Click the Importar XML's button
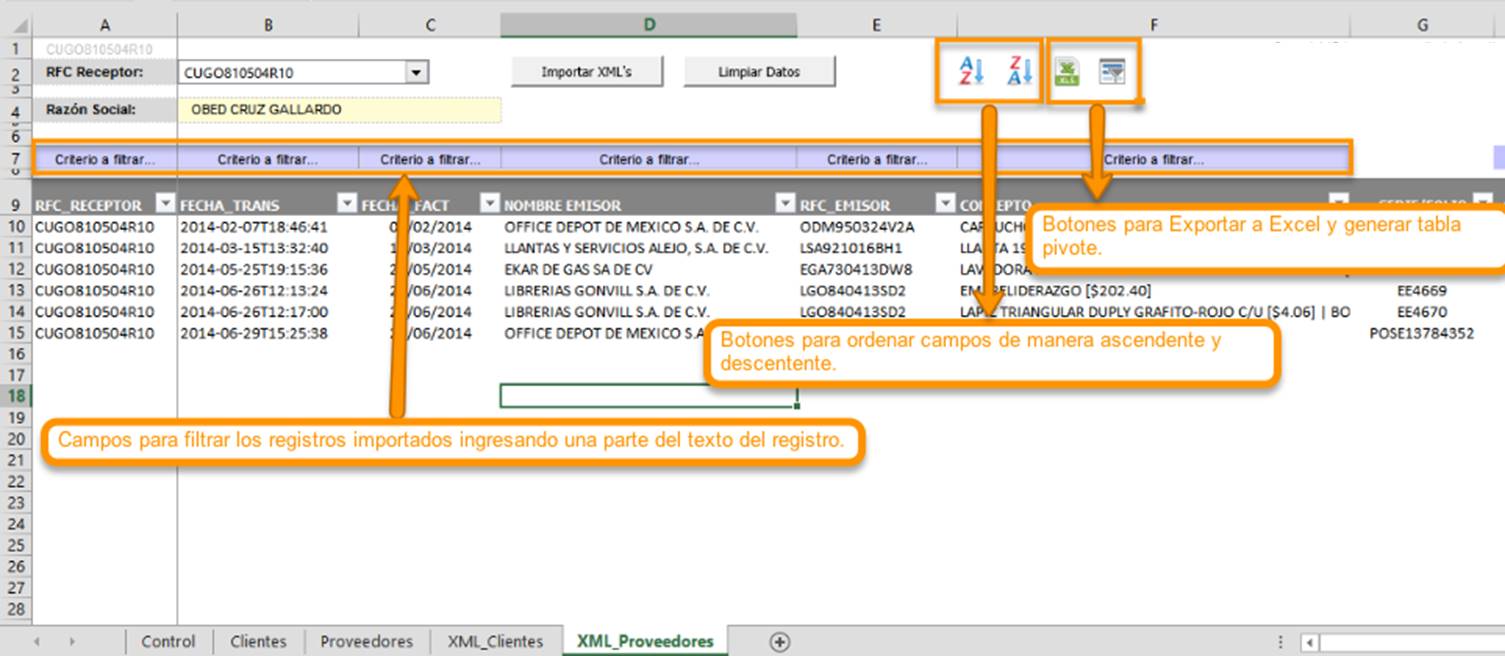This screenshot has width=1505, height=656. pos(587,71)
